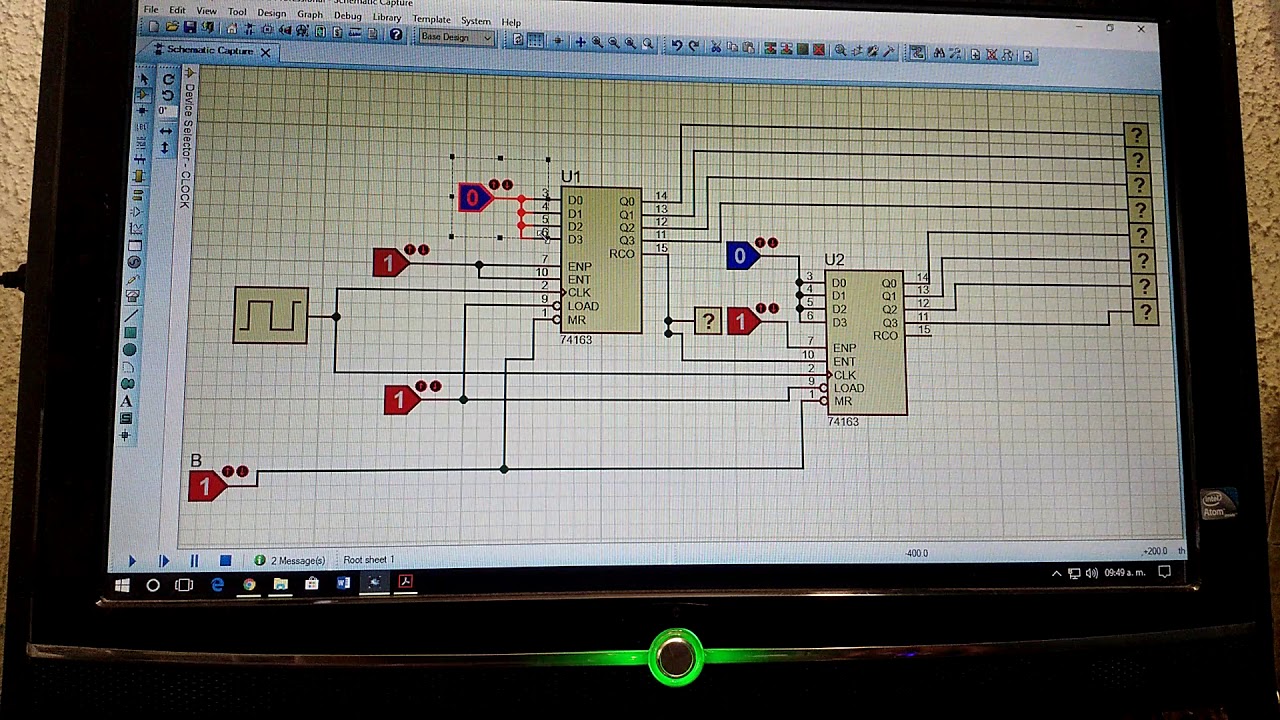Select the clock generator component
This screenshot has height=720, width=1280.
tap(271, 316)
